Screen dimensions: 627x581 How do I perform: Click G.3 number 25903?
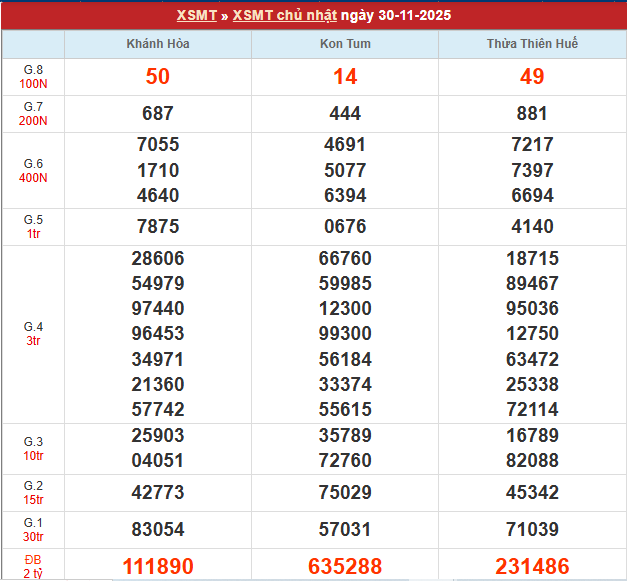[158, 435]
